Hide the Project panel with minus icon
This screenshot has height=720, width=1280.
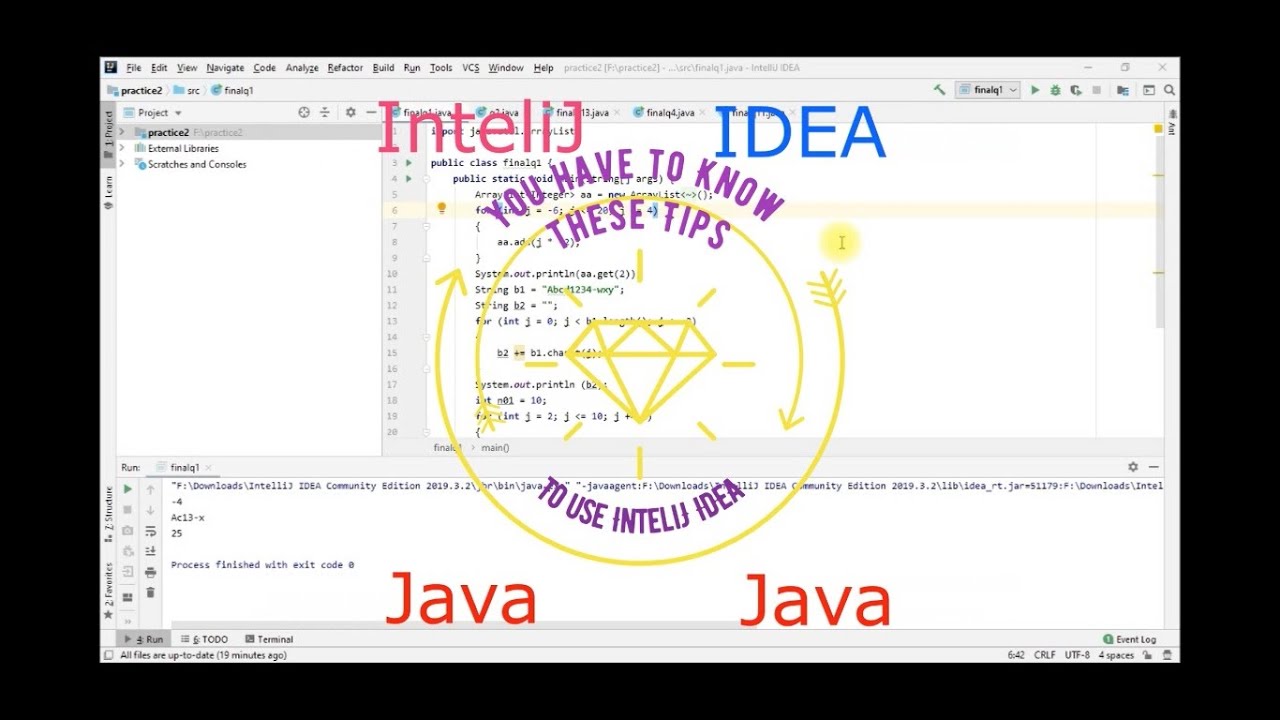click(370, 113)
